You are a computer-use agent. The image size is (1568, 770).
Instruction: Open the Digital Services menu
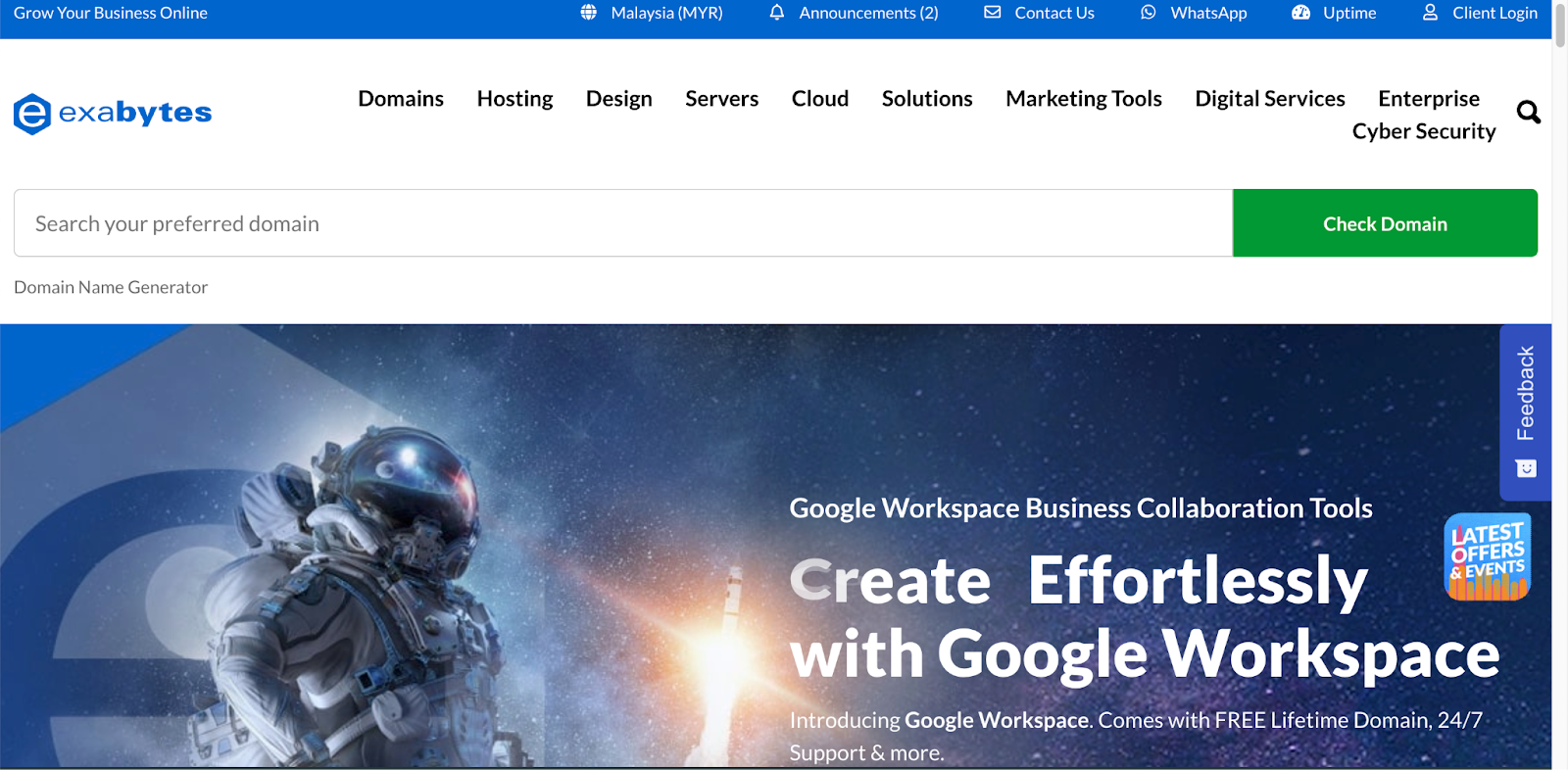[1270, 99]
